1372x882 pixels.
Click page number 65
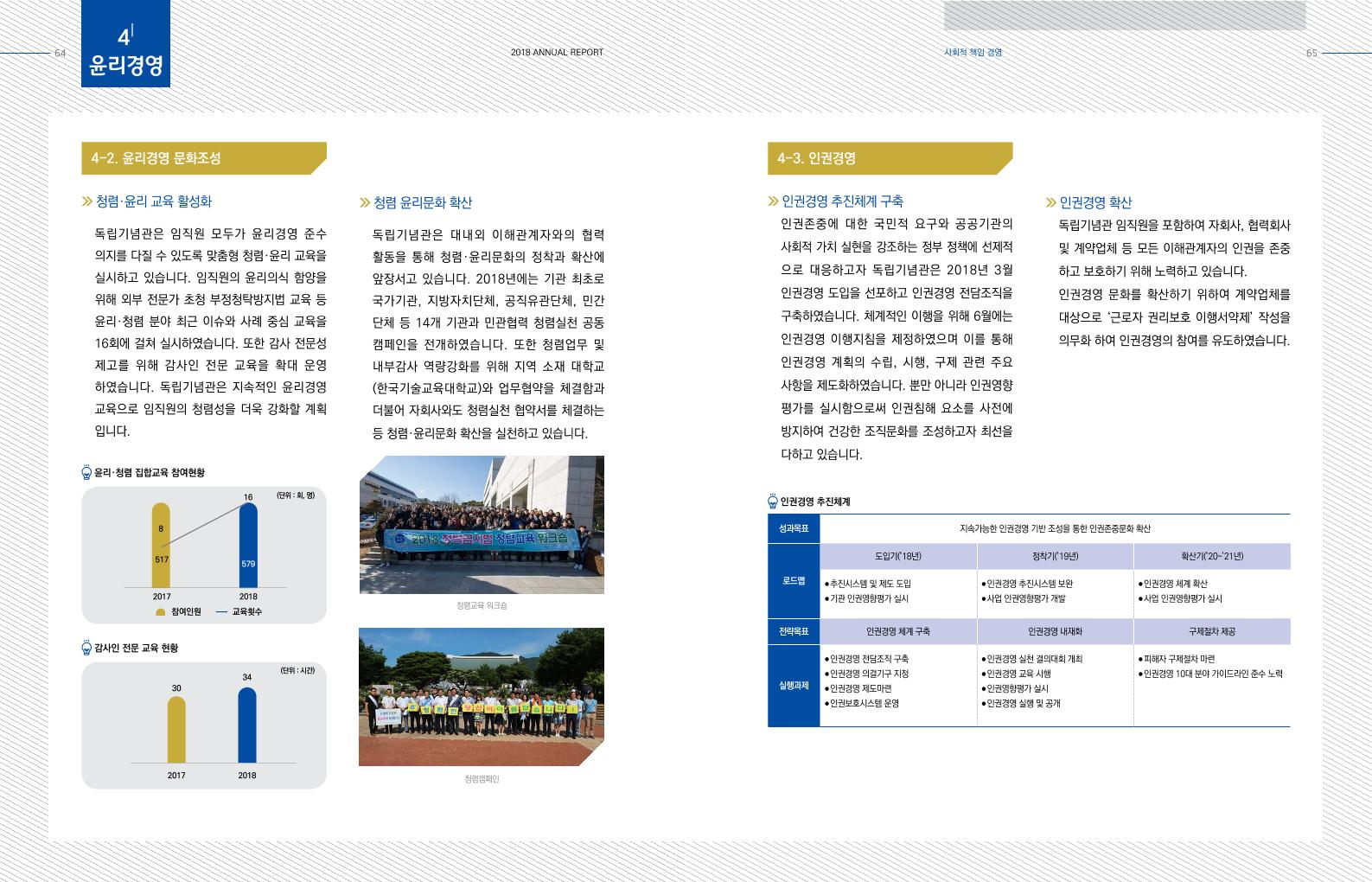click(1311, 53)
